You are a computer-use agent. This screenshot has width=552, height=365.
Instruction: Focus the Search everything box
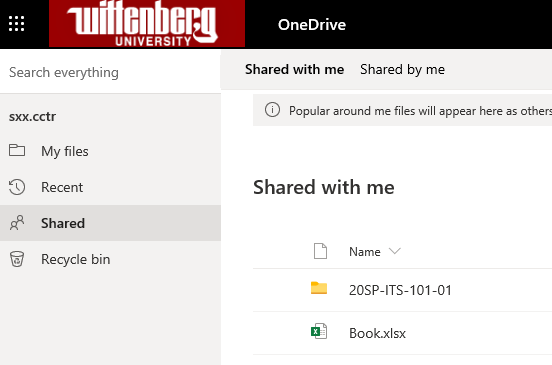coord(110,73)
